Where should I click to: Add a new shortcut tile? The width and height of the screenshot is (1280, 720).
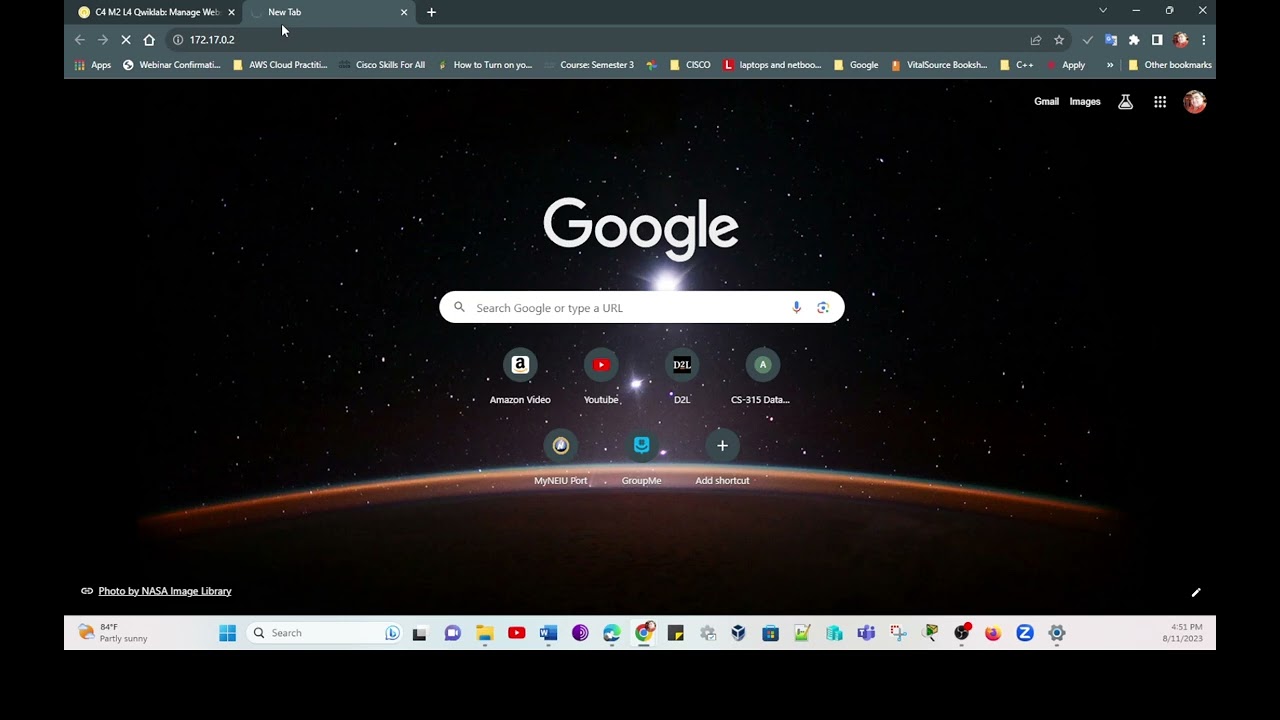click(722, 459)
